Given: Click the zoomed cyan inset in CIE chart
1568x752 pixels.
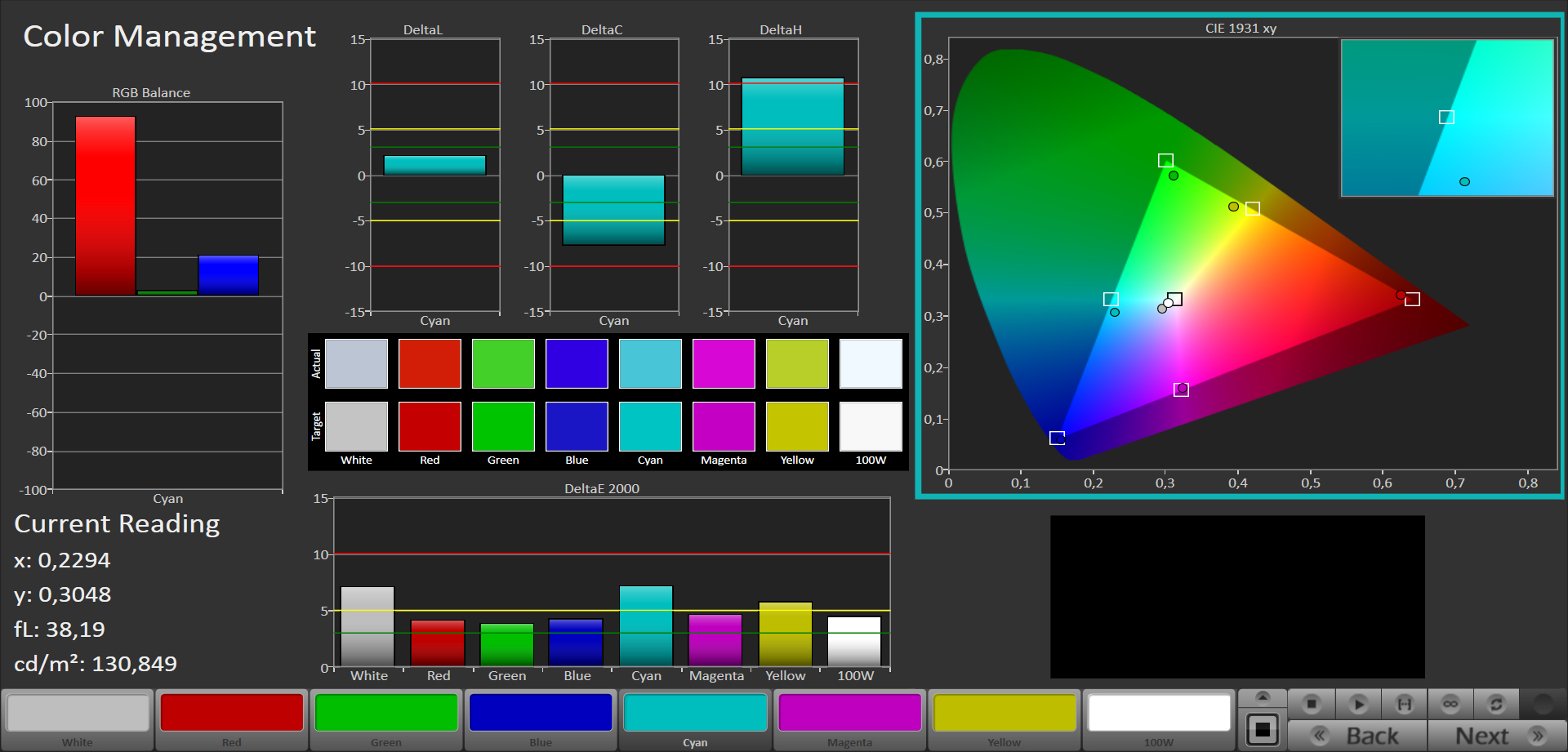Looking at the screenshot, I should 1447,118.
